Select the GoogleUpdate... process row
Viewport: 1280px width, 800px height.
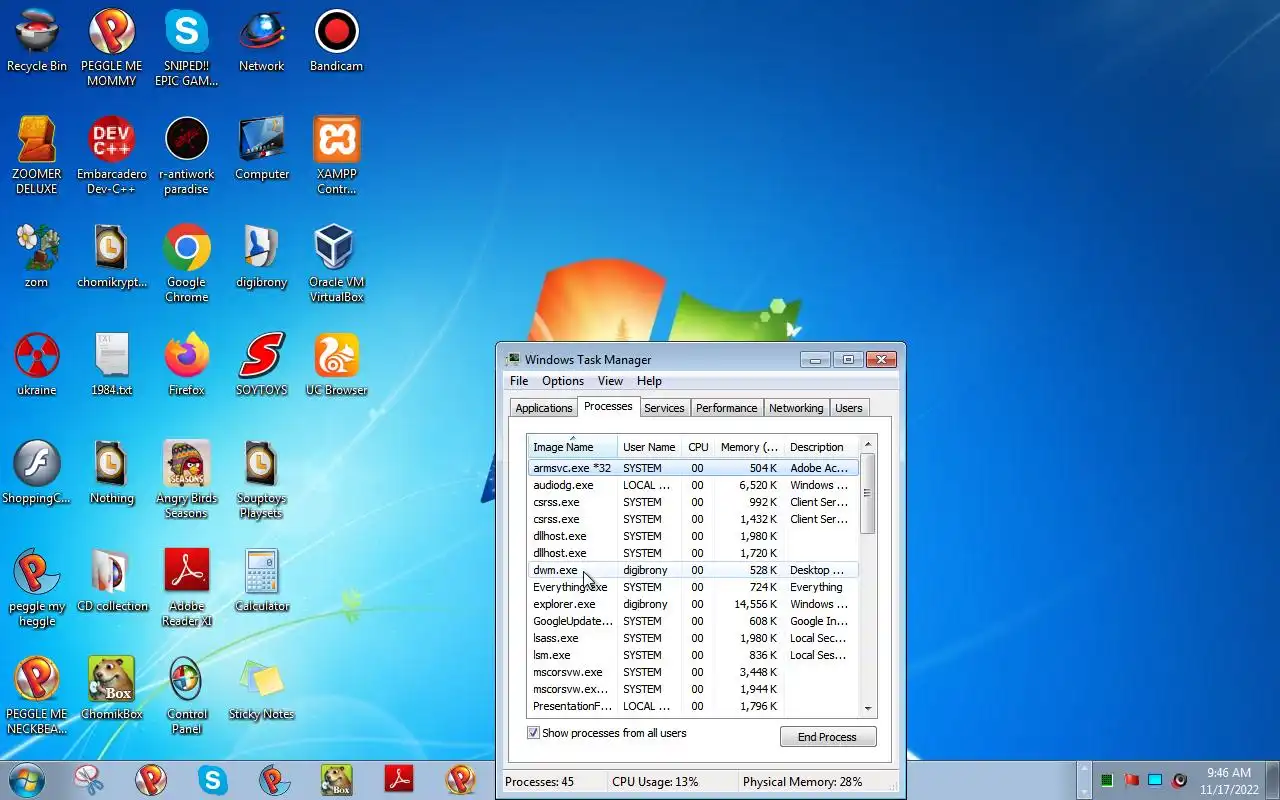(693, 621)
